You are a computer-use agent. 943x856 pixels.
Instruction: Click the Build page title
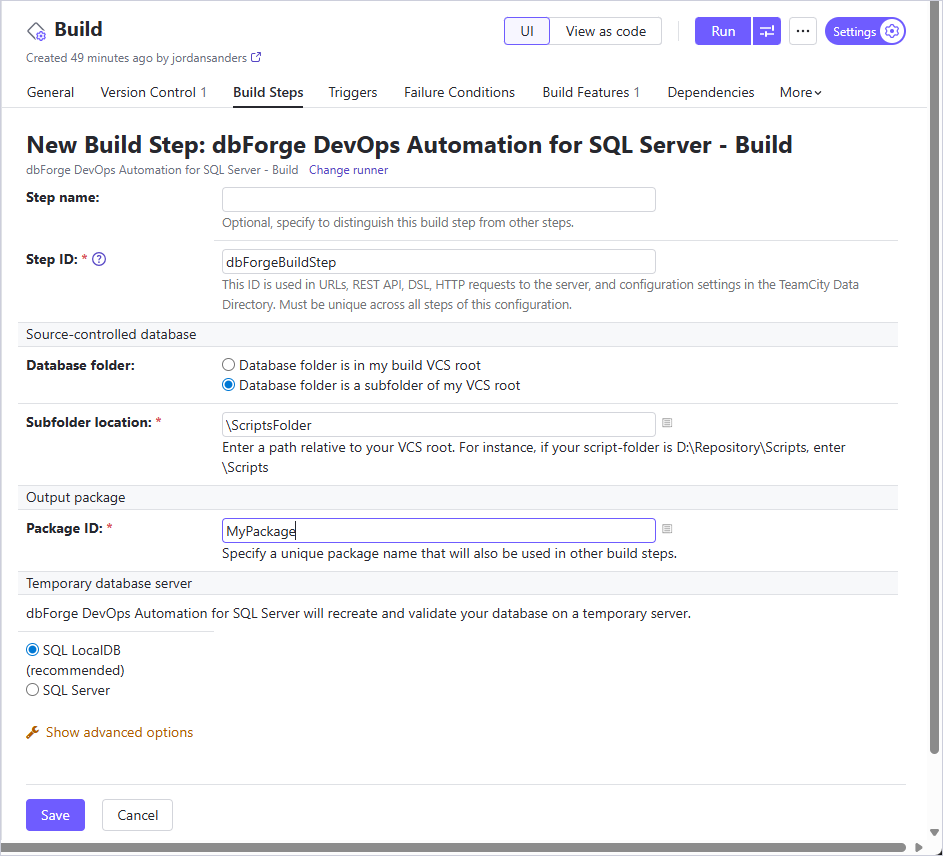tap(78, 29)
